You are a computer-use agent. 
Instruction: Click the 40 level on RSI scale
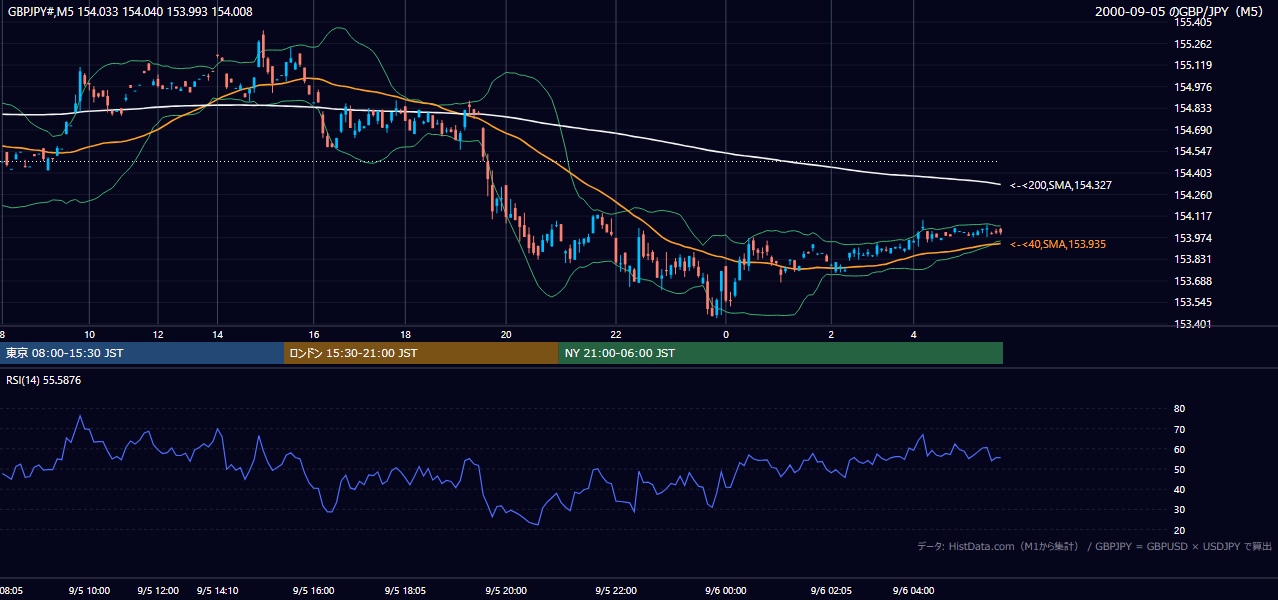coord(1179,489)
